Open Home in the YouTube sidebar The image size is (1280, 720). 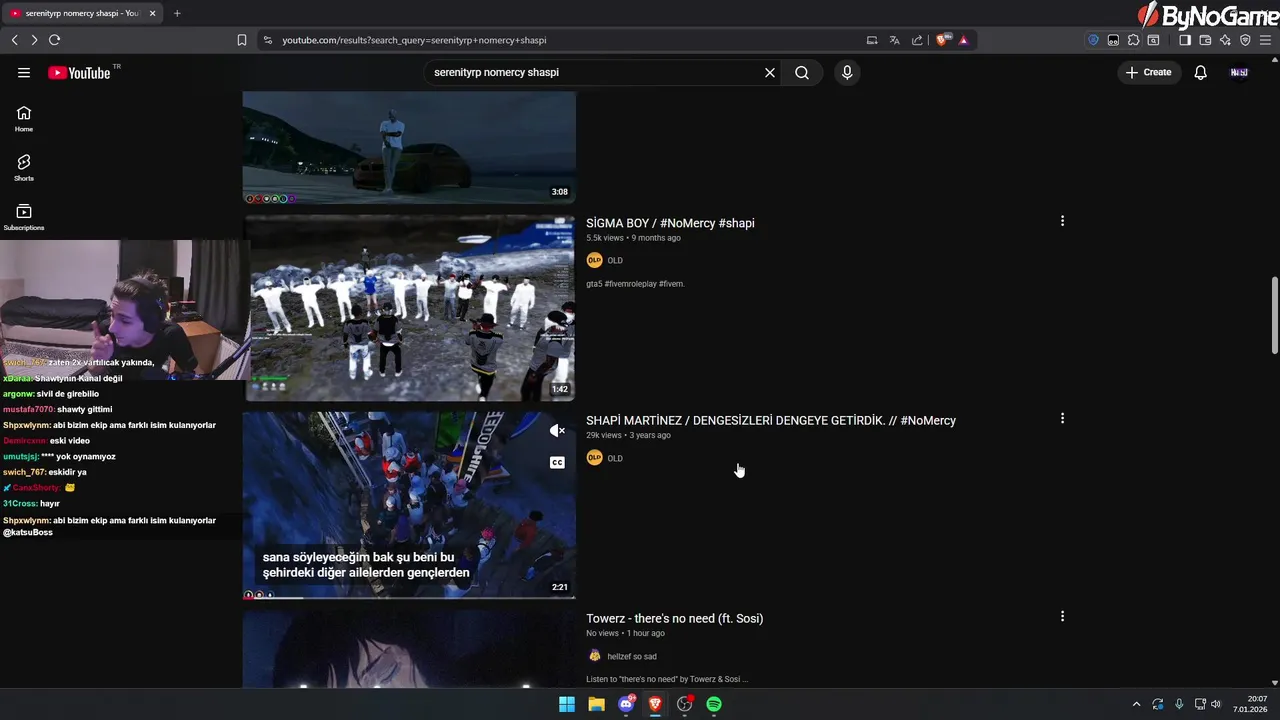pos(24,119)
